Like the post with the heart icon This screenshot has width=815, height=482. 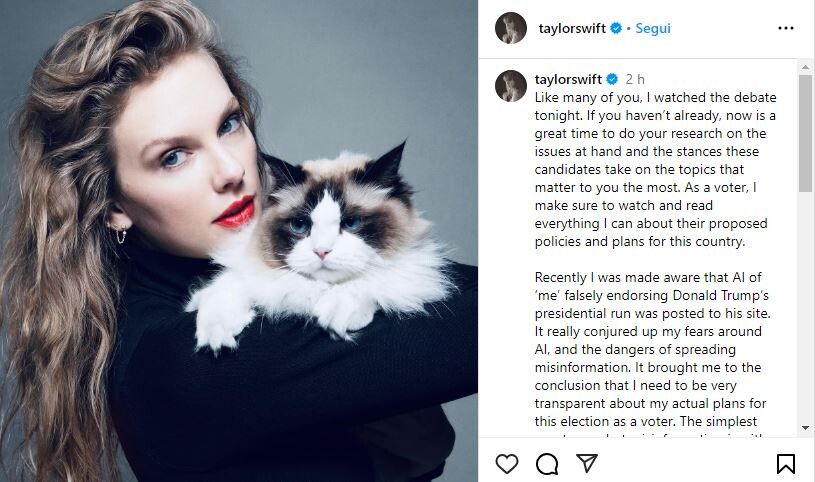pos(507,464)
